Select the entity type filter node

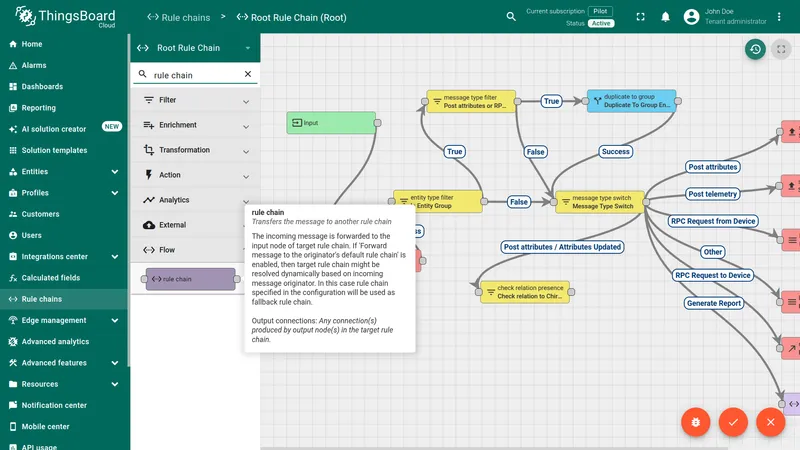(438, 202)
